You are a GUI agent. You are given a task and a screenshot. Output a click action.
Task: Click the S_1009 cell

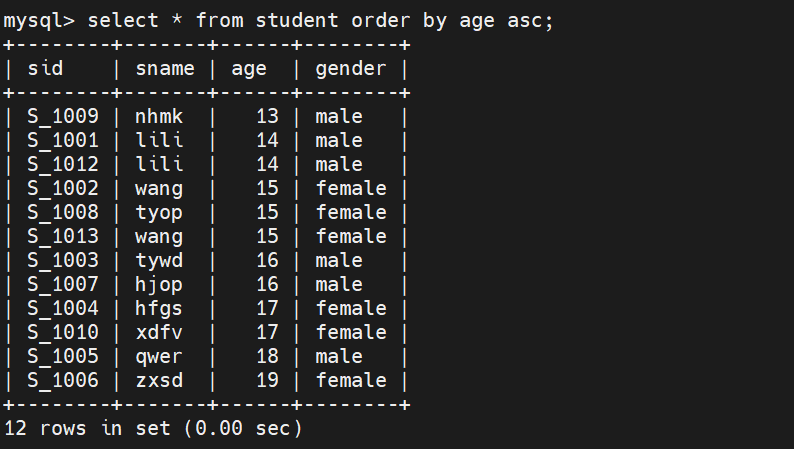[x=62, y=117]
